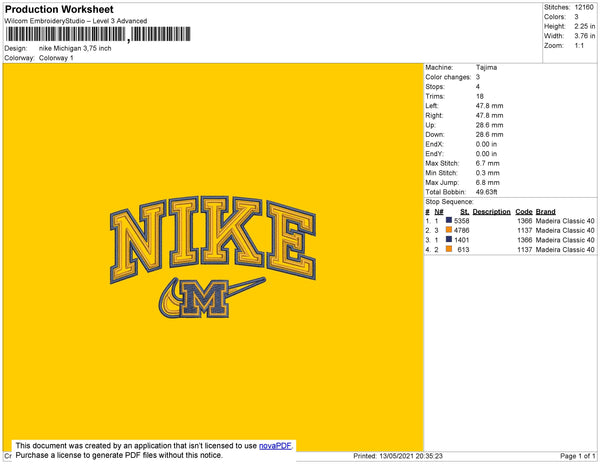Select the 'Production Worksheet' heading
The width and height of the screenshot is (600, 464).
click(x=59, y=10)
